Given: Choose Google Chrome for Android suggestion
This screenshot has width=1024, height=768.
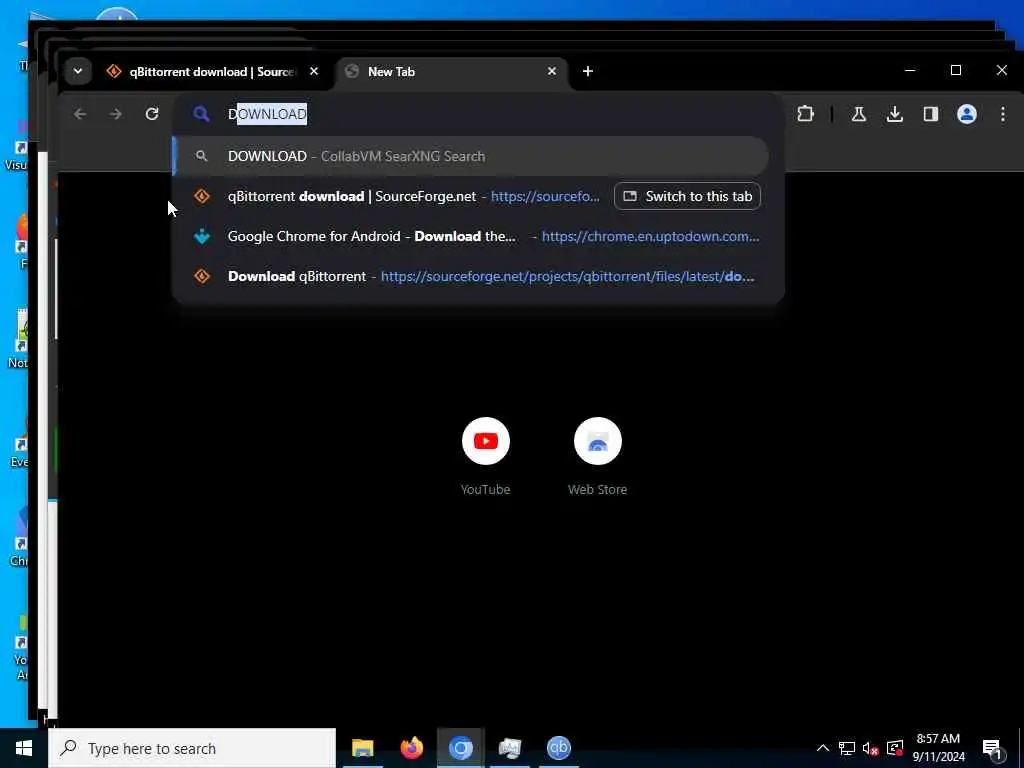Looking at the screenshot, I should 471,236.
